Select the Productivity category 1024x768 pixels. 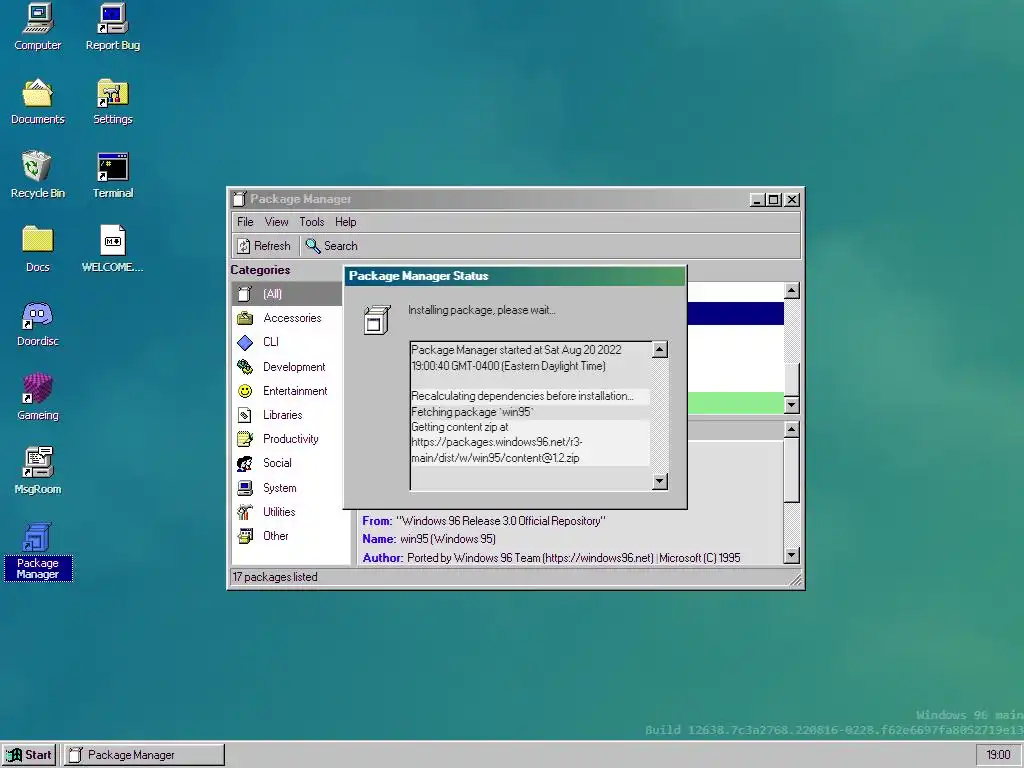click(x=287, y=440)
